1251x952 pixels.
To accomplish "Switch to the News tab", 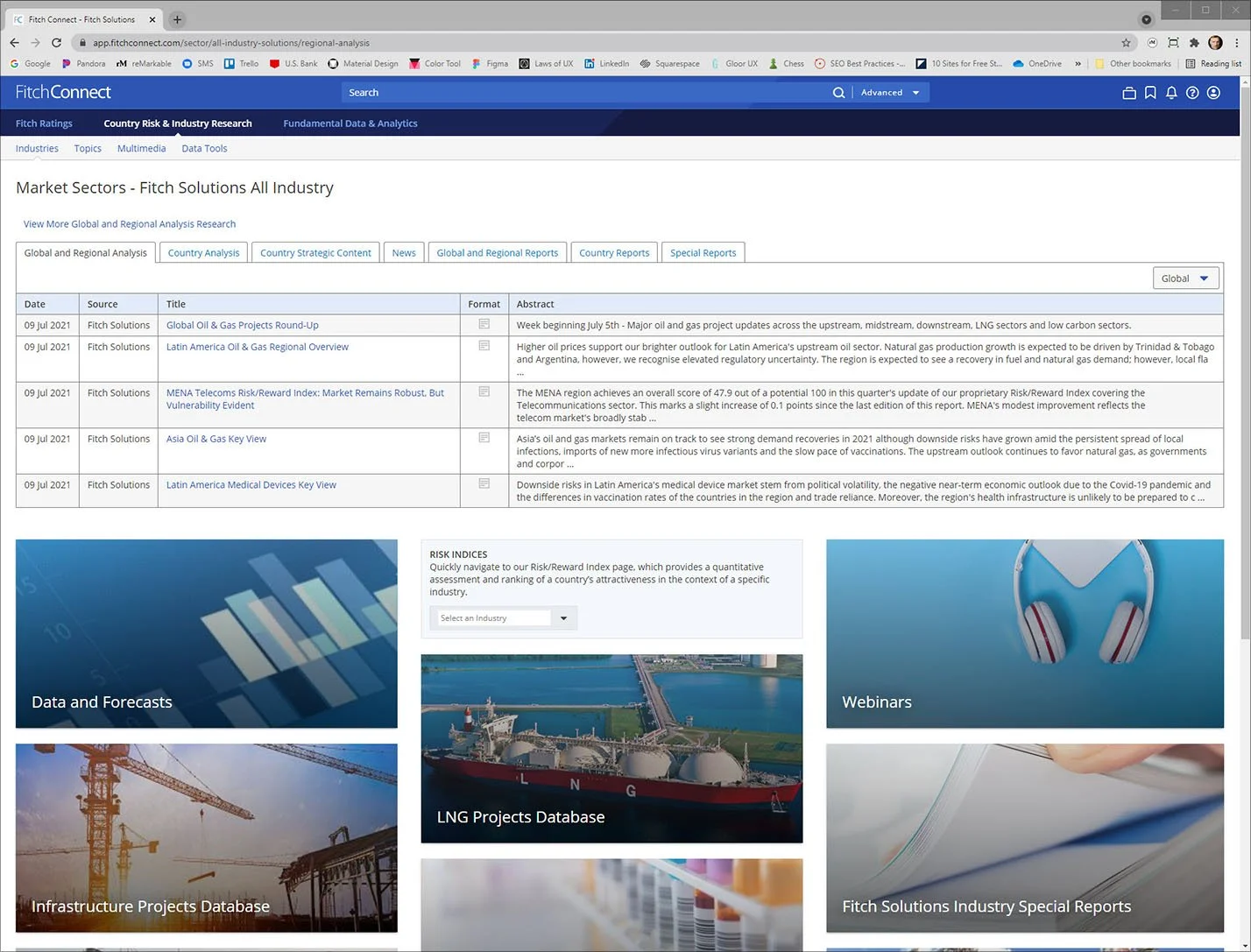I will (404, 252).
